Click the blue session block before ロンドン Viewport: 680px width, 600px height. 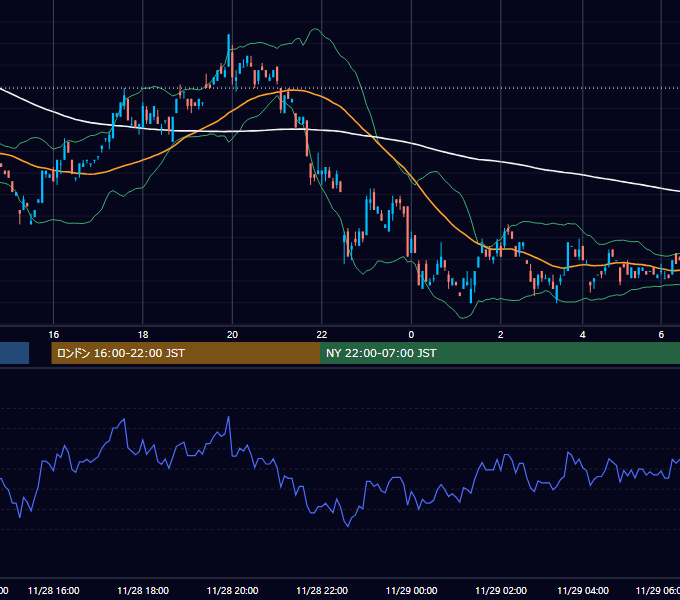click(x=14, y=353)
